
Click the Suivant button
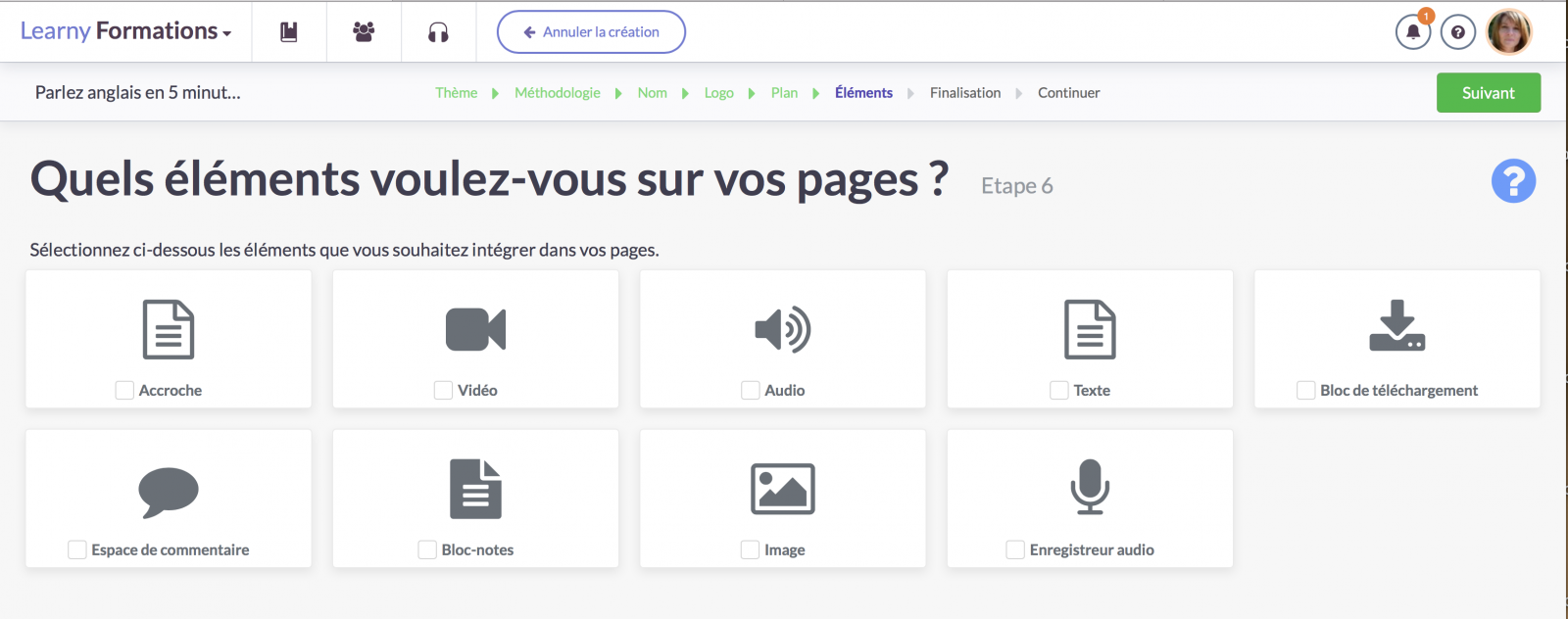pyautogui.click(x=1489, y=93)
